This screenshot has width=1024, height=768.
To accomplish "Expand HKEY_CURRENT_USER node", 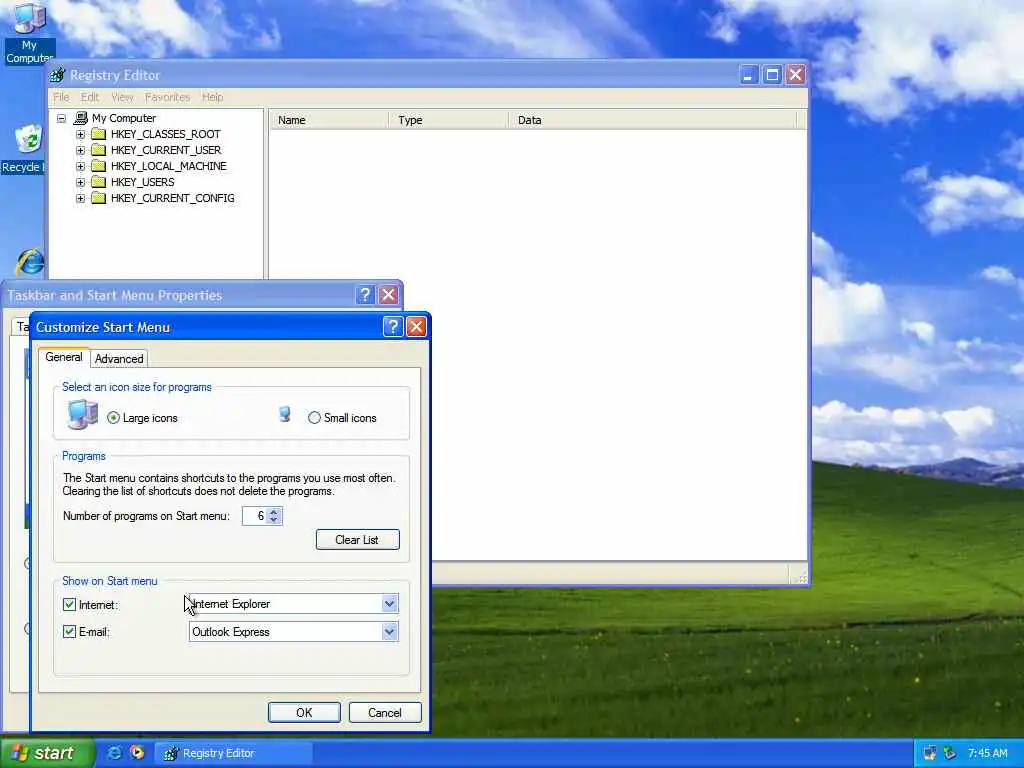I will (x=80, y=150).
